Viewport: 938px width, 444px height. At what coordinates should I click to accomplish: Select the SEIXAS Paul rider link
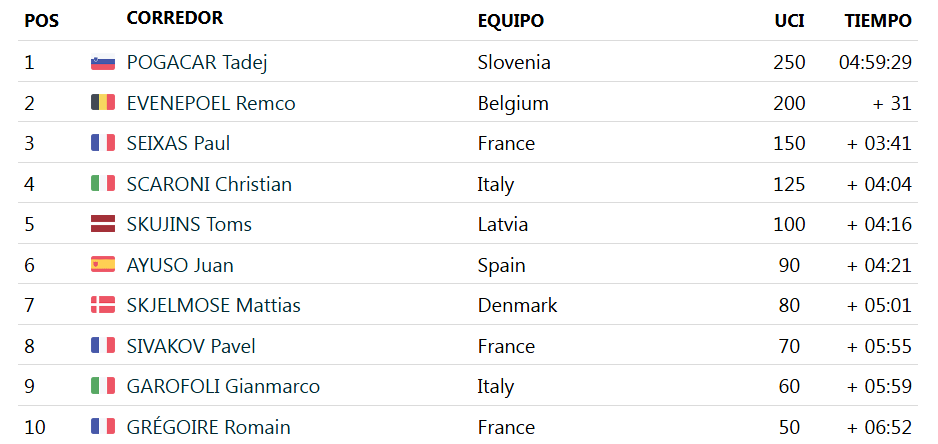click(x=179, y=144)
